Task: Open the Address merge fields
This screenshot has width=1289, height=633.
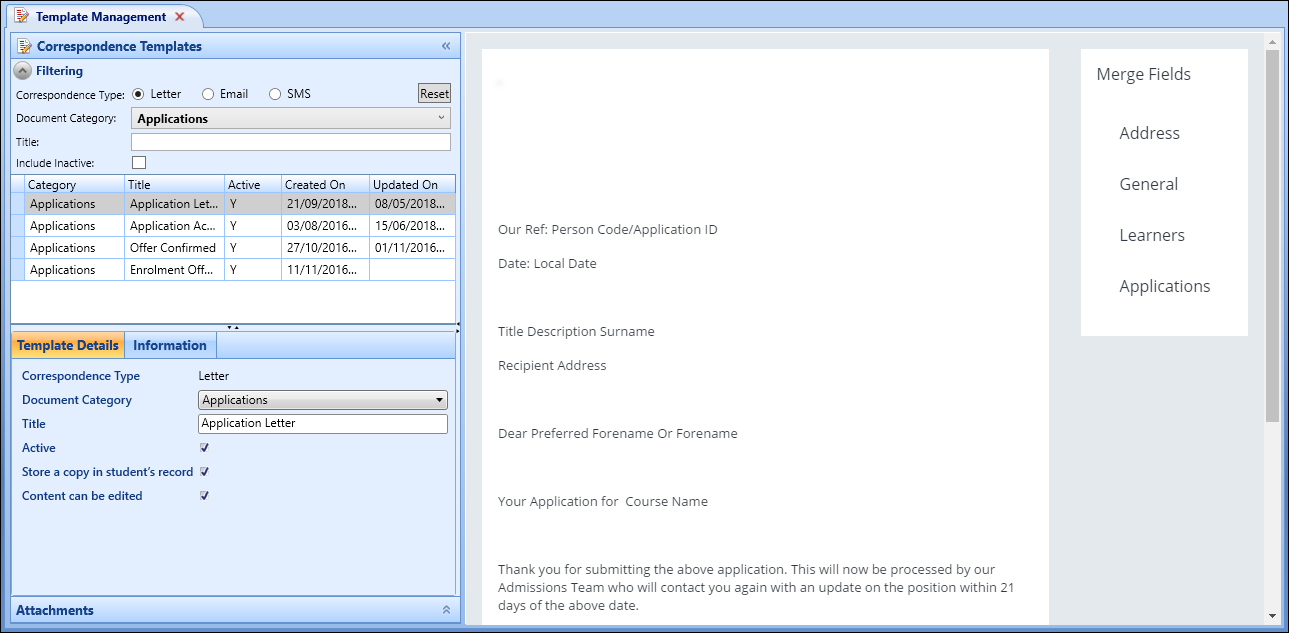Action: tap(1150, 133)
